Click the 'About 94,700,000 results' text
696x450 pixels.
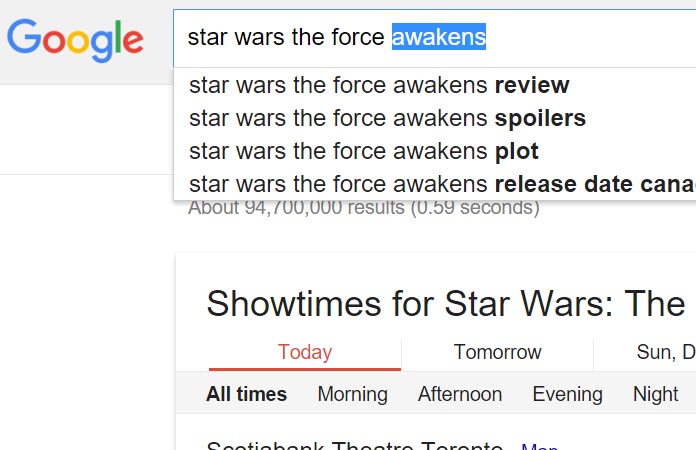click(x=364, y=208)
